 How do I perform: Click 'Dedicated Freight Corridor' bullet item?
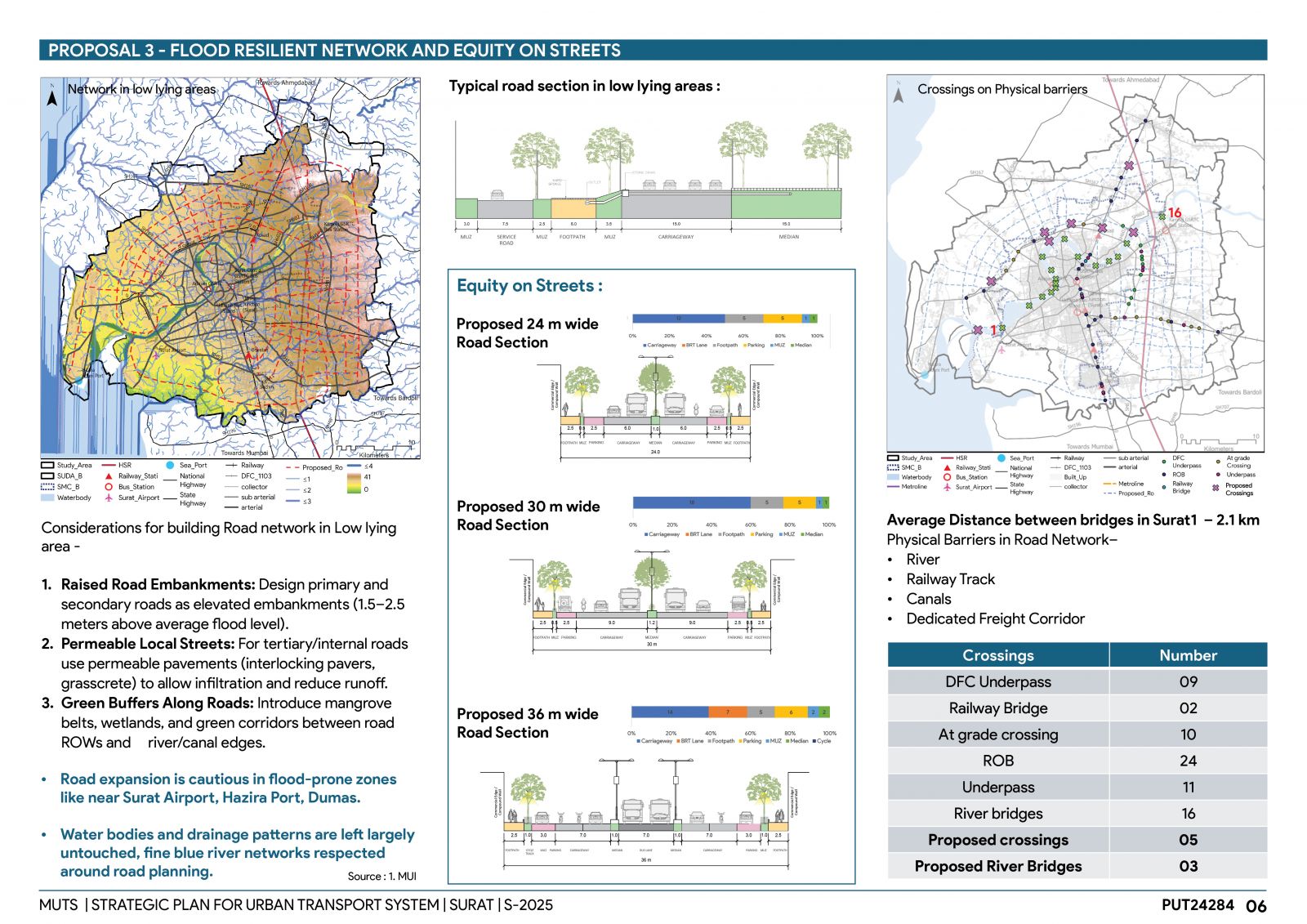pos(996,619)
